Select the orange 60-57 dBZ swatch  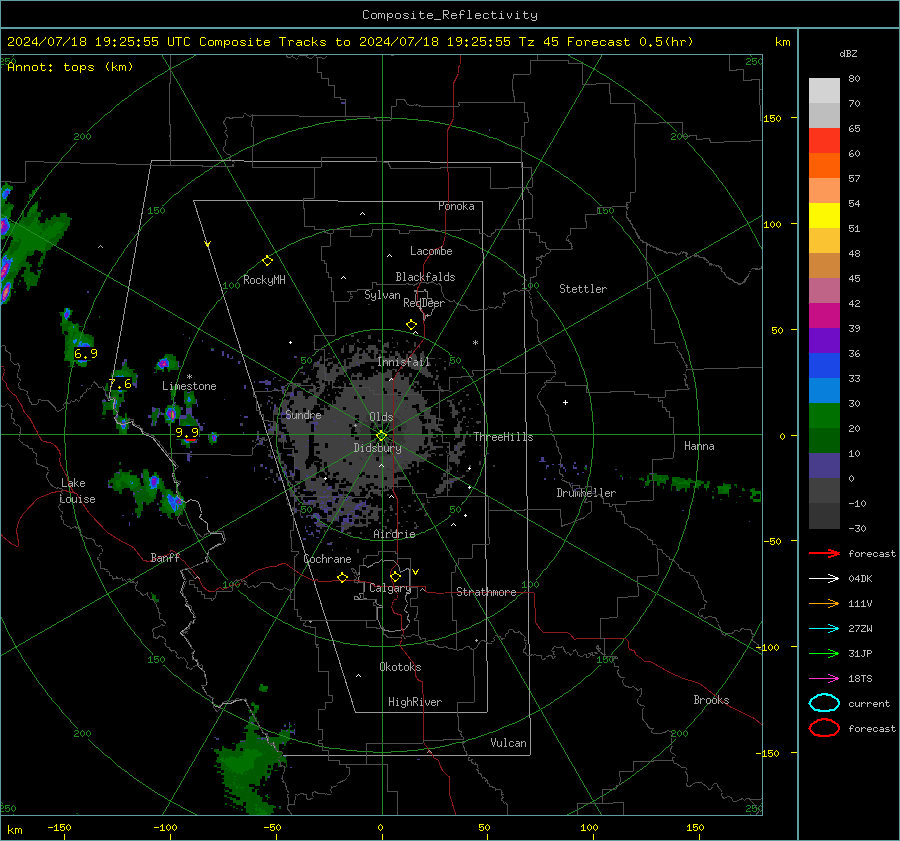coord(824,166)
